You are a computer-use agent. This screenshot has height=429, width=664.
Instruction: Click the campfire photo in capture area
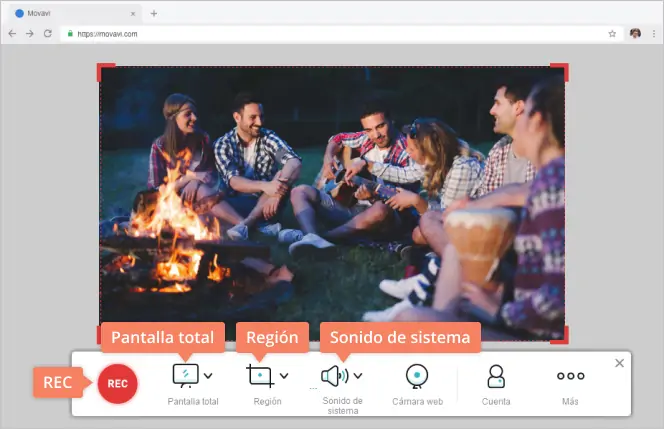point(332,203)
